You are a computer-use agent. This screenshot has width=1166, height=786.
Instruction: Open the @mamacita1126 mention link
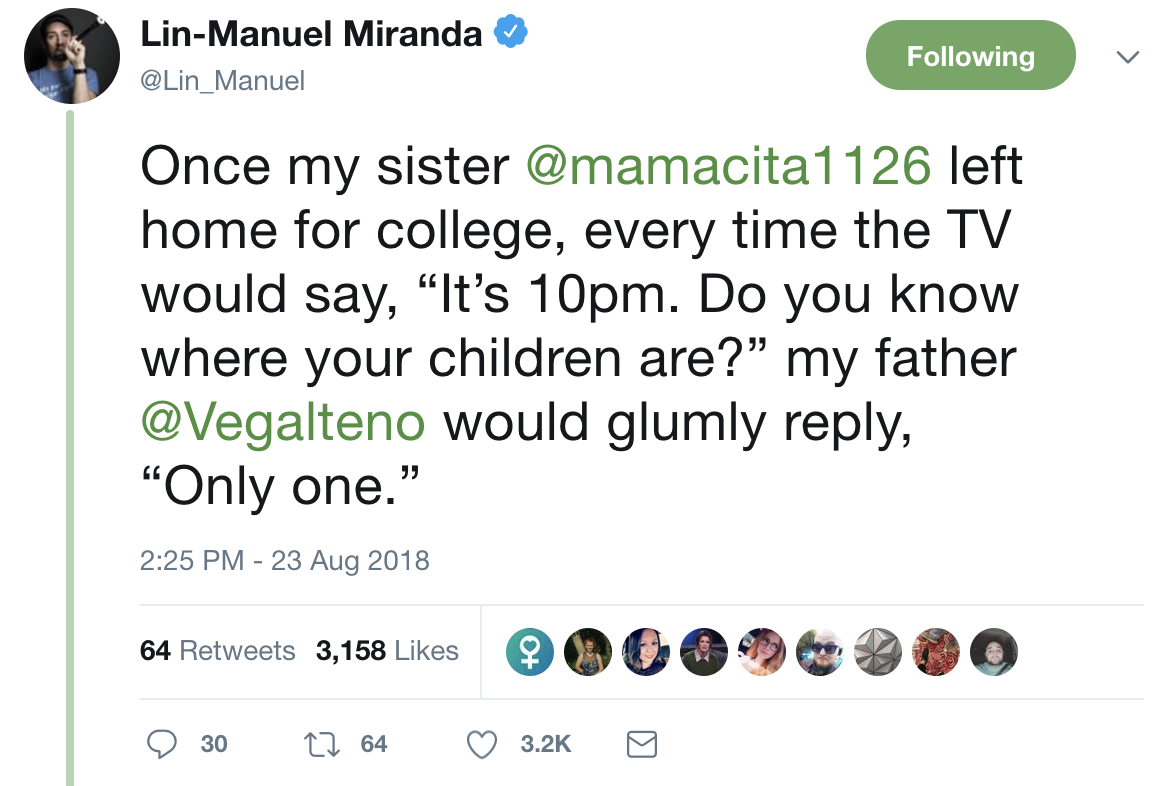[728, 166]
